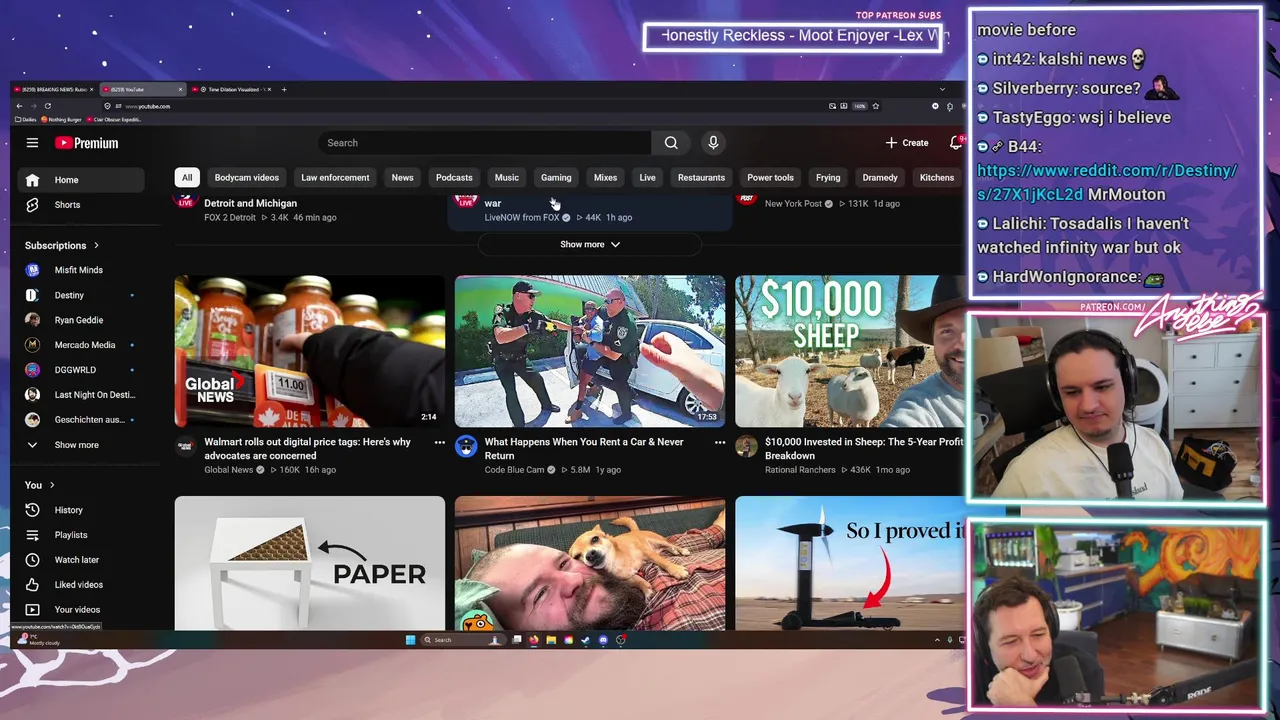Open the YouTube hamburger guide menu
The height and width of the screenshot is (720, 1280).
point(32,143)
